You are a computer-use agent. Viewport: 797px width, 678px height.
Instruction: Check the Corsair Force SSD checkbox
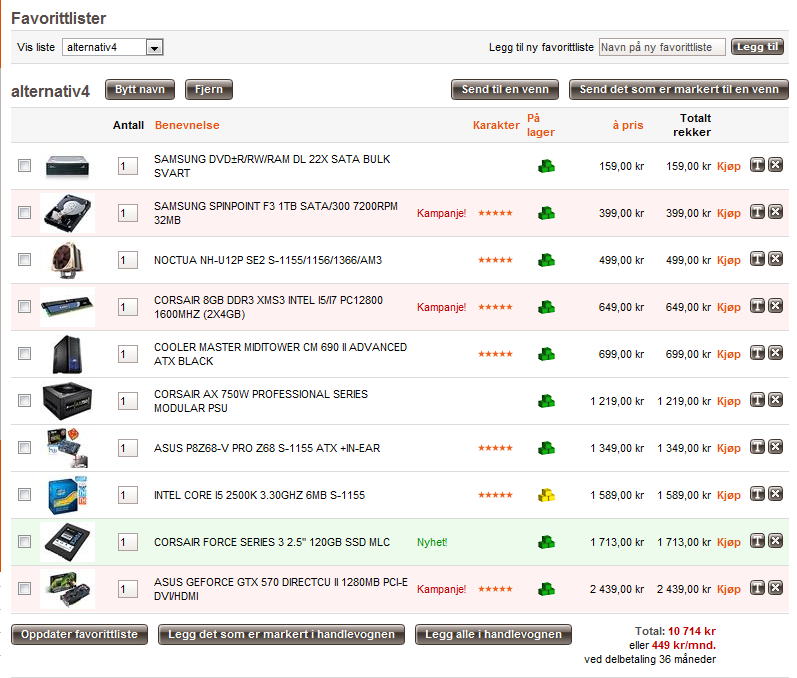tap(24, 542)
